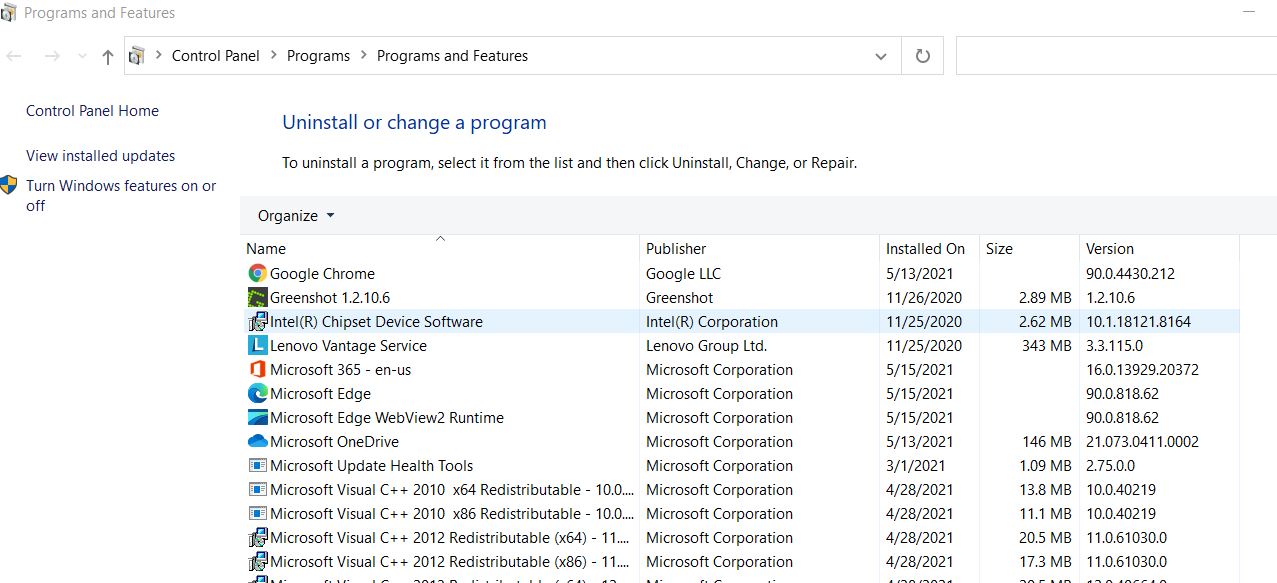
Task: Open the address bar history dropdown
Action: (x=881, y=57)
